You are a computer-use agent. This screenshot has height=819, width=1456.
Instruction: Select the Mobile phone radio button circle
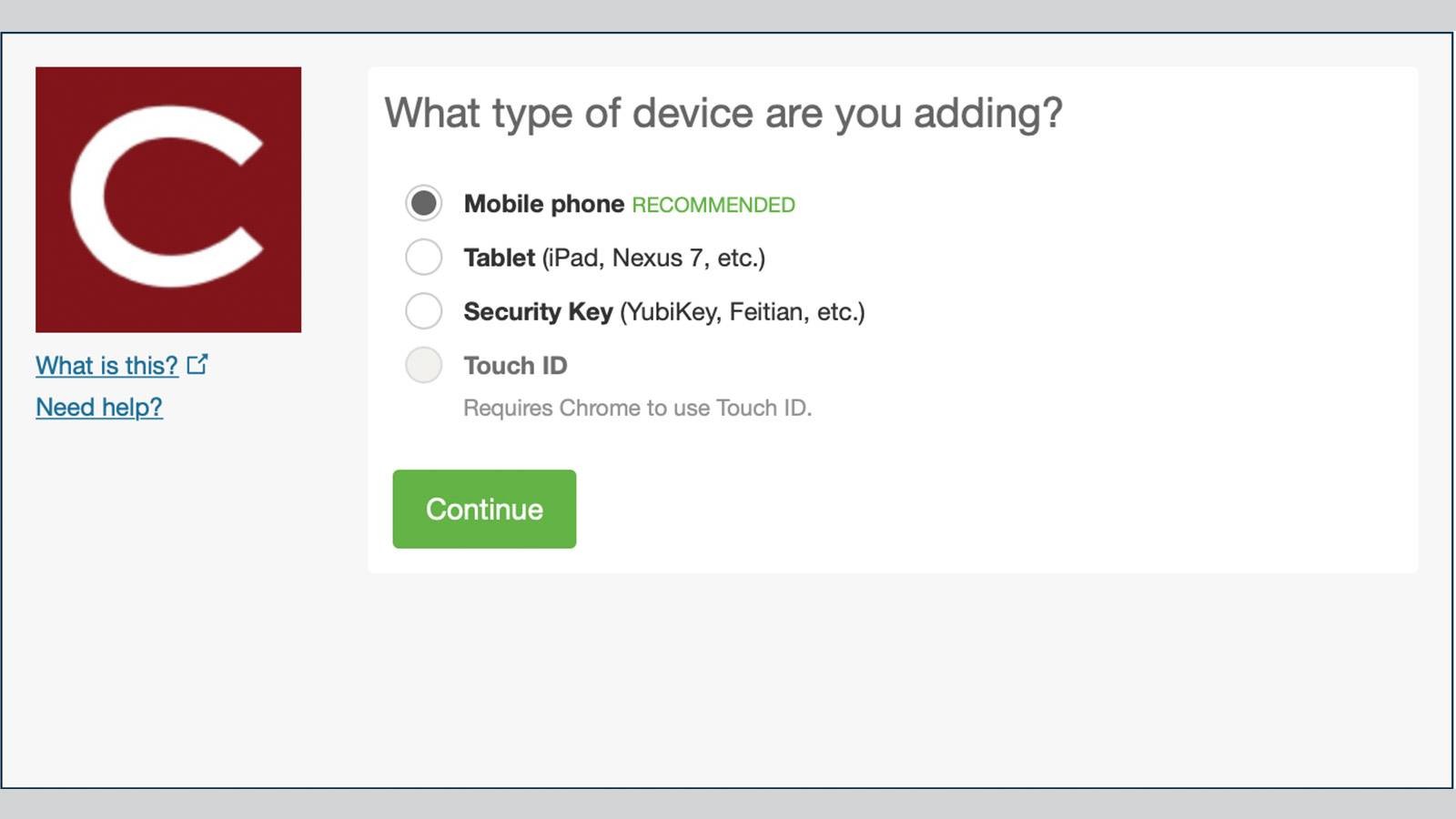point(423,204)
